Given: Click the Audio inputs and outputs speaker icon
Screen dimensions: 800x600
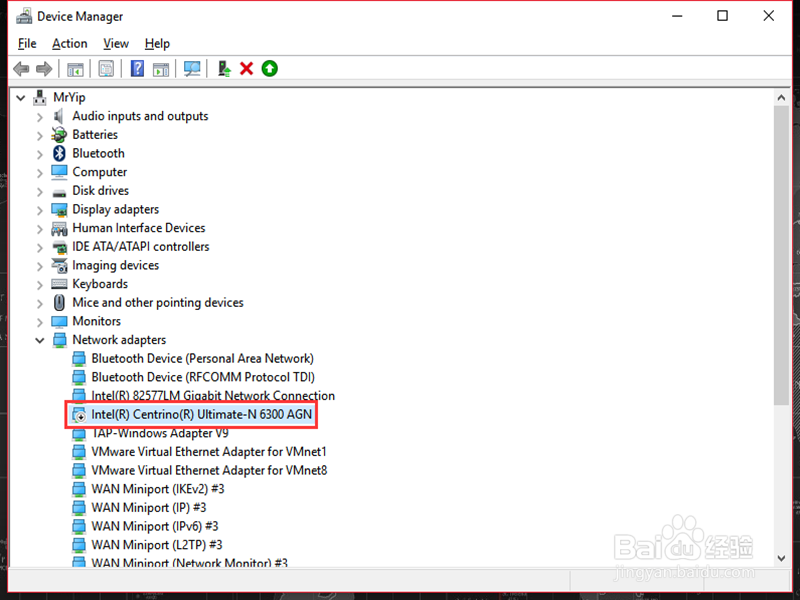Looking at the screenshot, I should pyautogui.click(x=59, y=116).
